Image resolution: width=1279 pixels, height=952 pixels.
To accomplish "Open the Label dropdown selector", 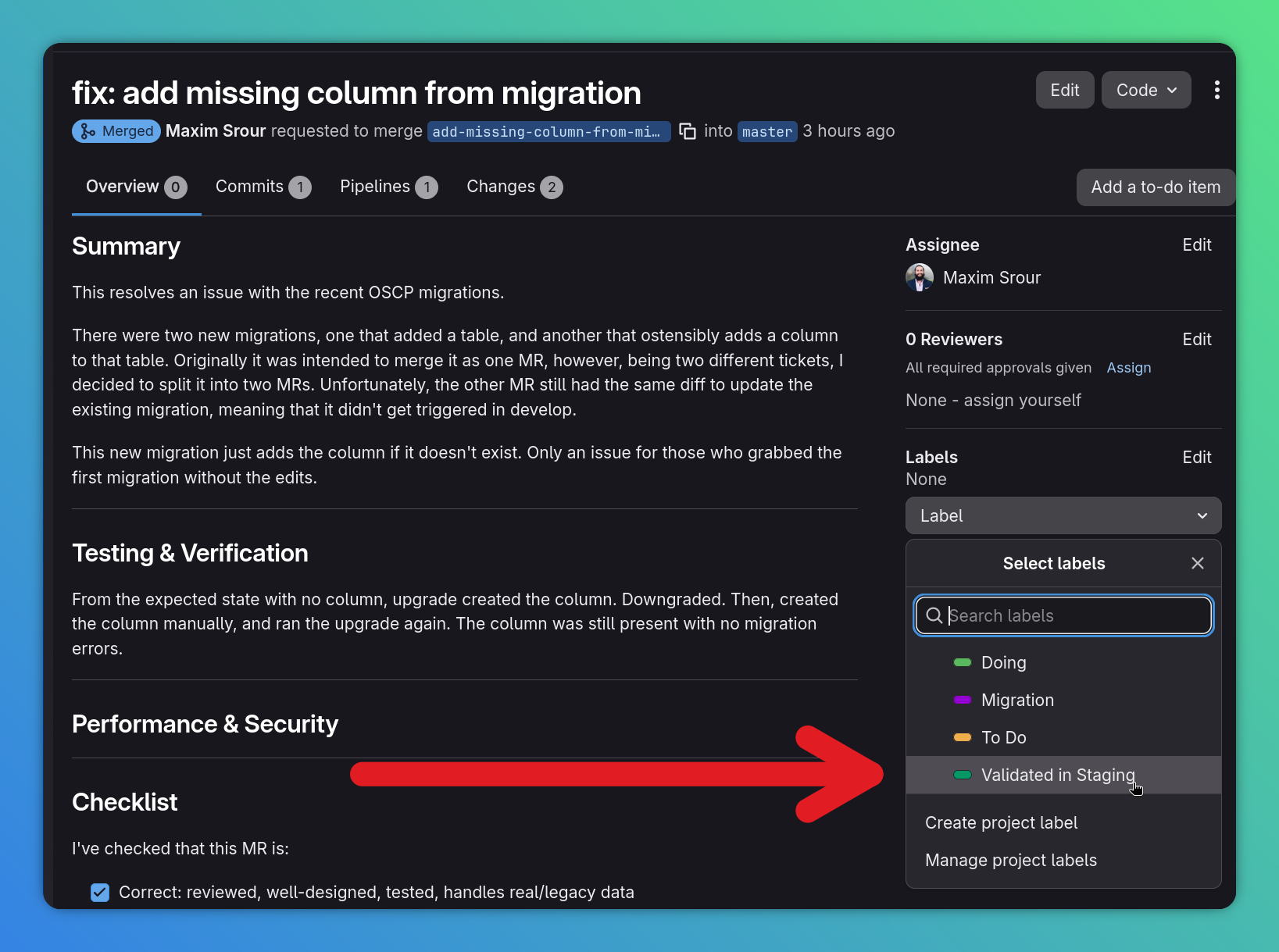I will pyautogui.click(x=1063, y=516).
